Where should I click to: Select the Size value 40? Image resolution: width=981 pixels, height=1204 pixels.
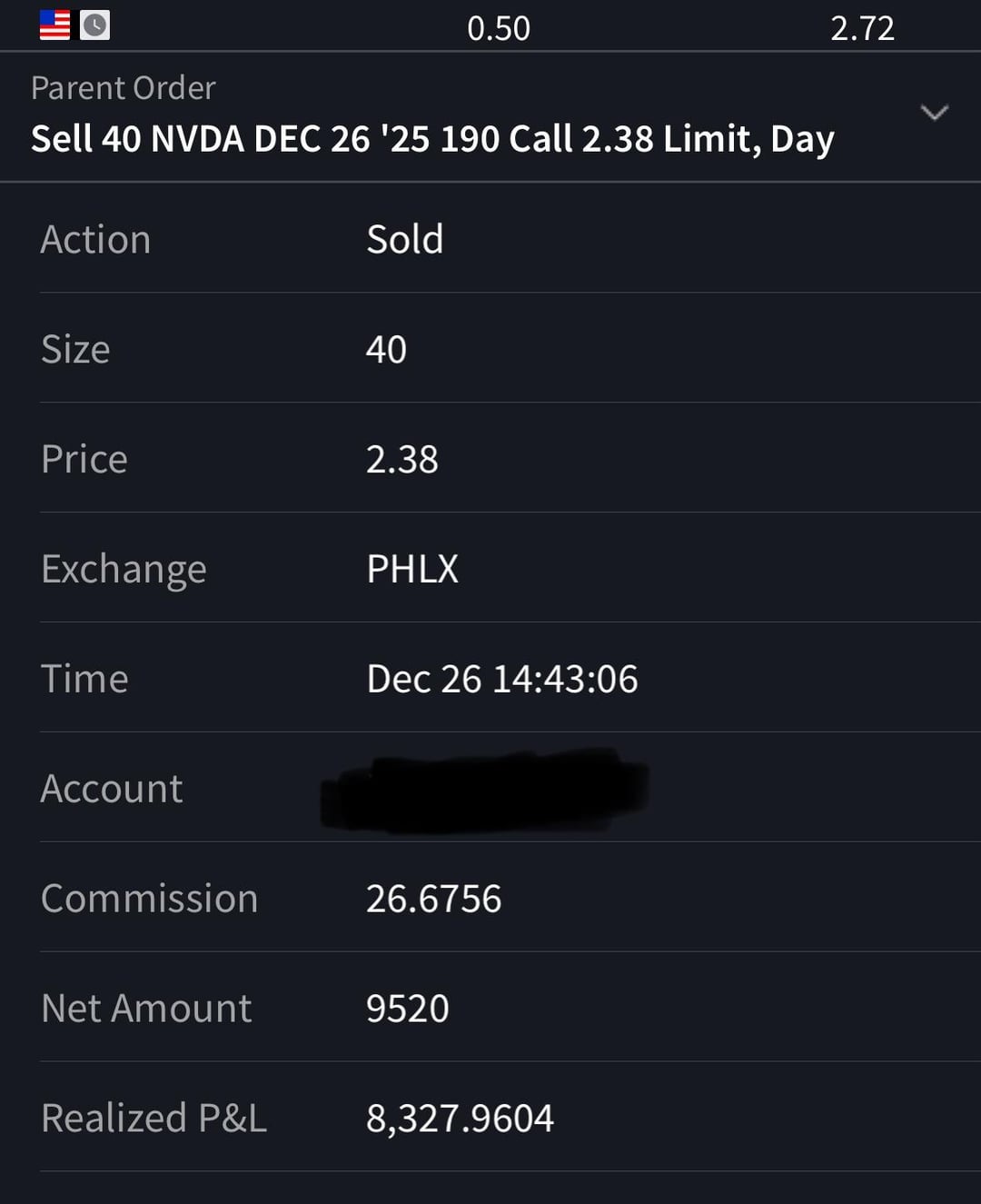pos(386,350)
